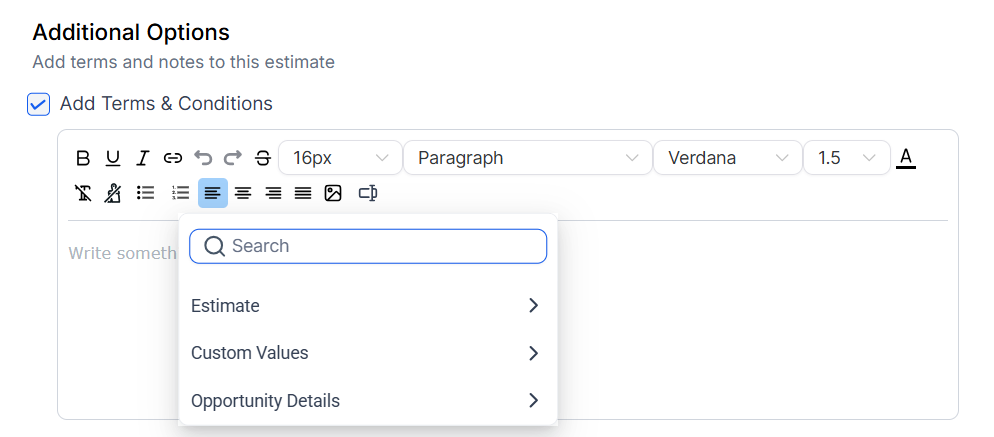Insert an image into the terms
This screenshot has width=994, height=437.
(x=333, y=193)
